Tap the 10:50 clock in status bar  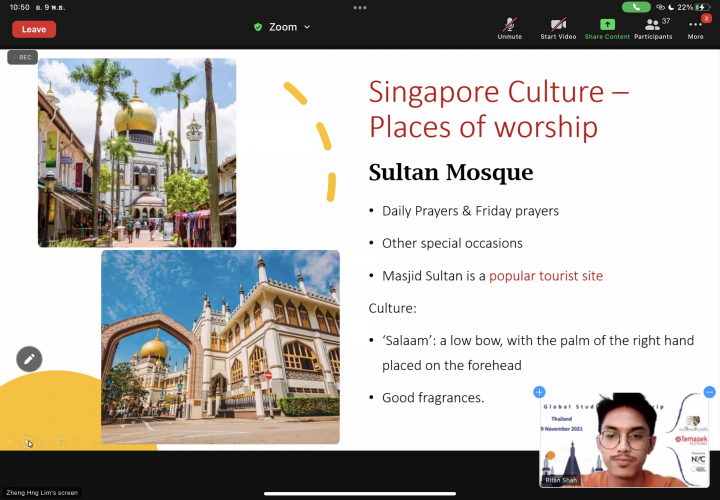pyautogui.click(x=19, y=7)
